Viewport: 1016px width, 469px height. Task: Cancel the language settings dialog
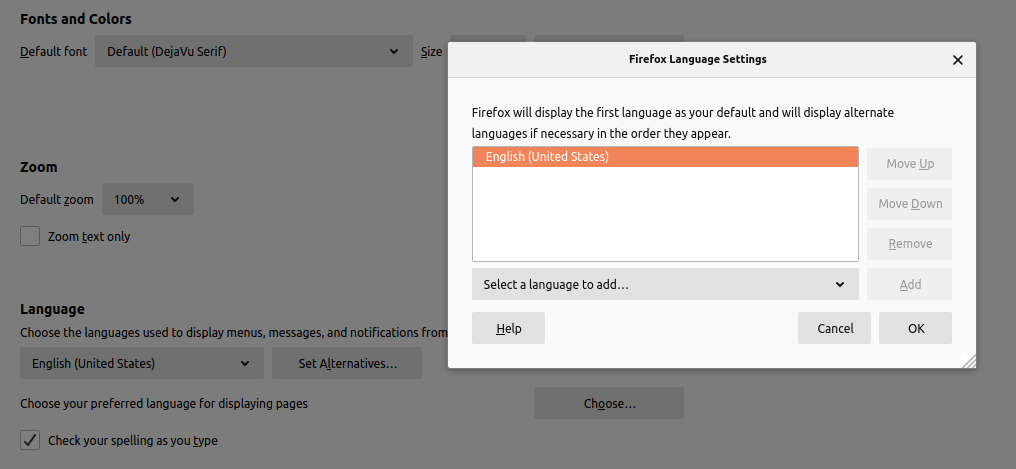(835, 328)
